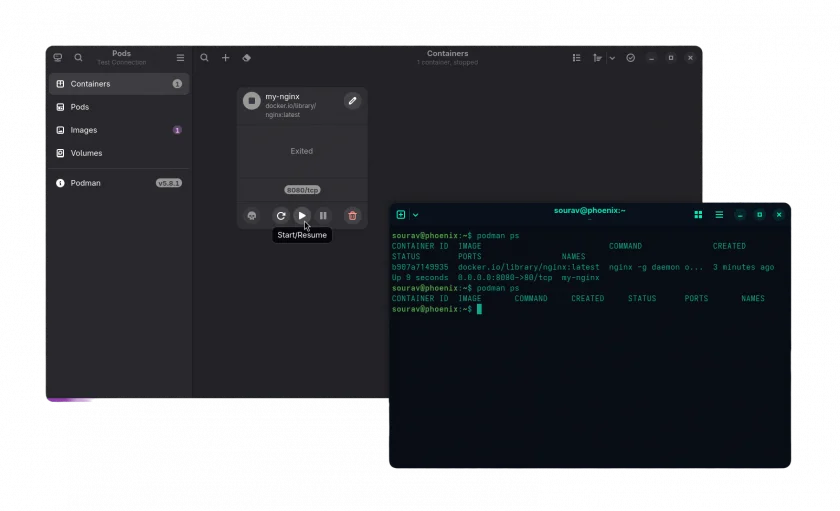Screen dimensions: 840x511
Task: Click the Images count badge
Action: click(177, 130)
